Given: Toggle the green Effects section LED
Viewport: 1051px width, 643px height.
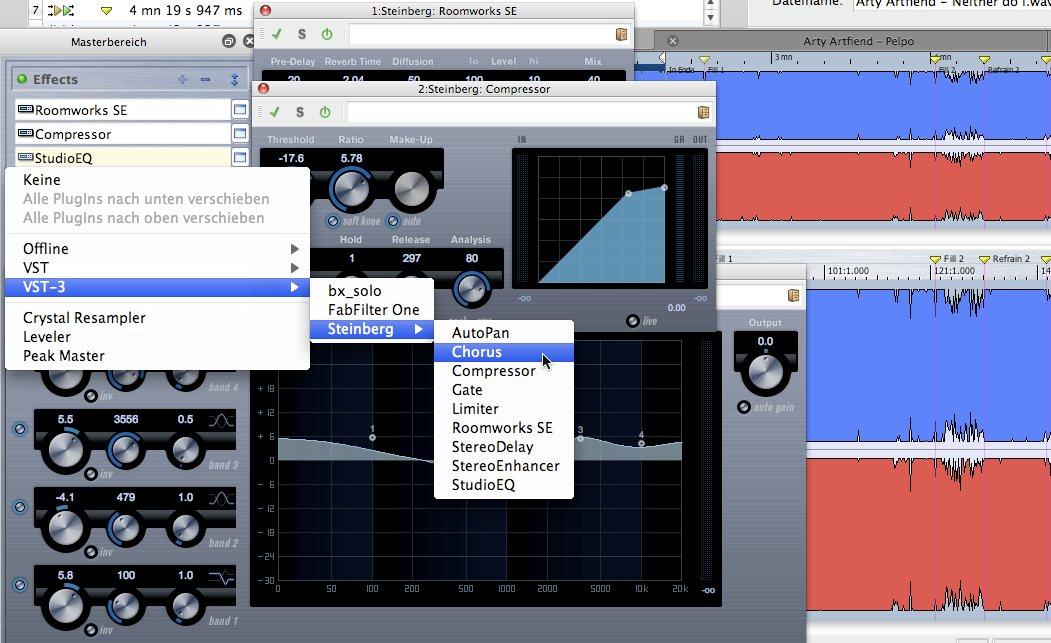Looking at the screenshot, I should [22, 79].
